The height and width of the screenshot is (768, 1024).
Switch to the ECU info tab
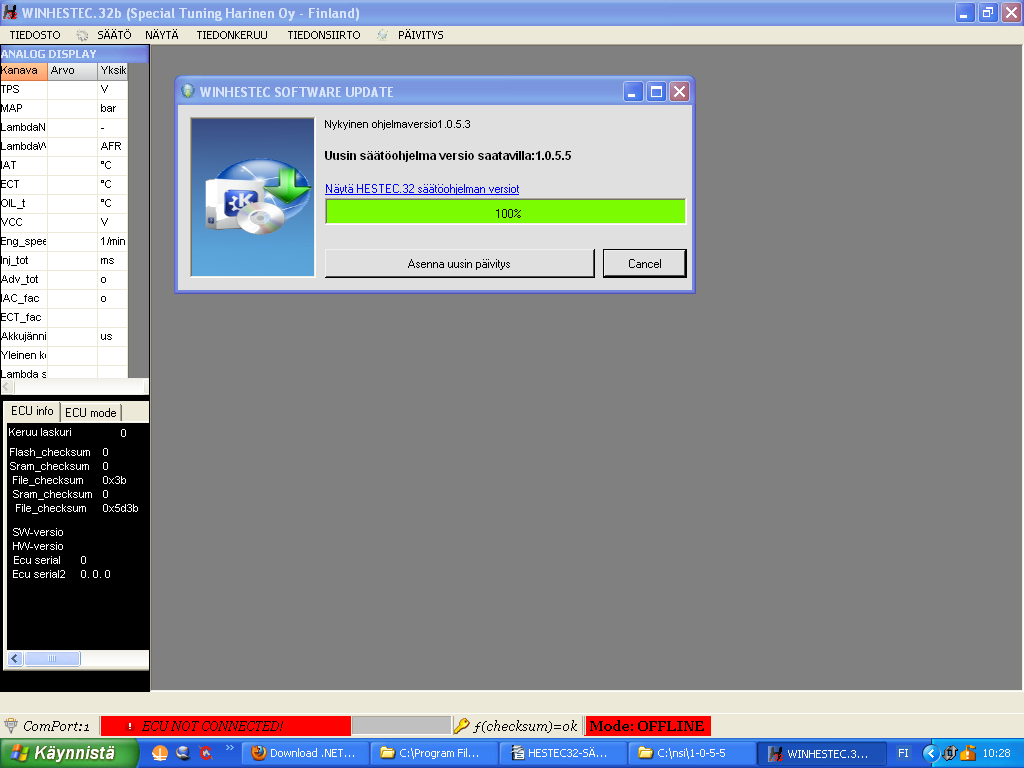click(x=32, y=411)
